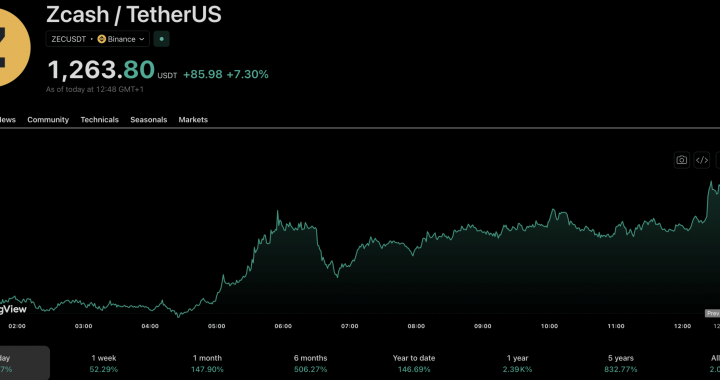Take a chart snapshot with camera icon

(x=681, y=160)
